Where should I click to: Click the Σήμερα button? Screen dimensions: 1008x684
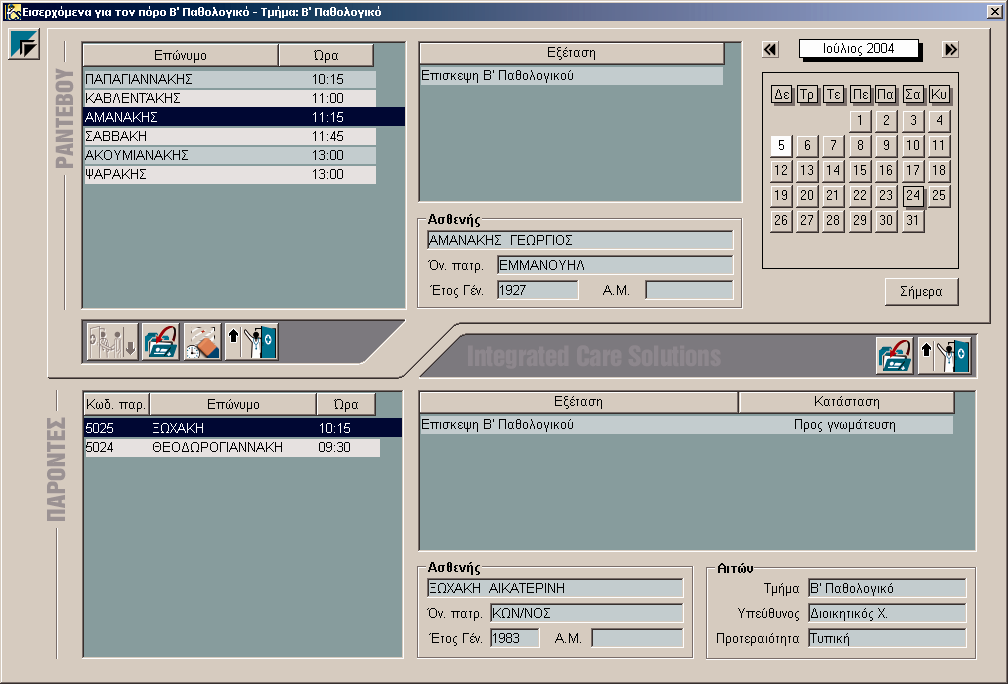(x=921, y=291)
